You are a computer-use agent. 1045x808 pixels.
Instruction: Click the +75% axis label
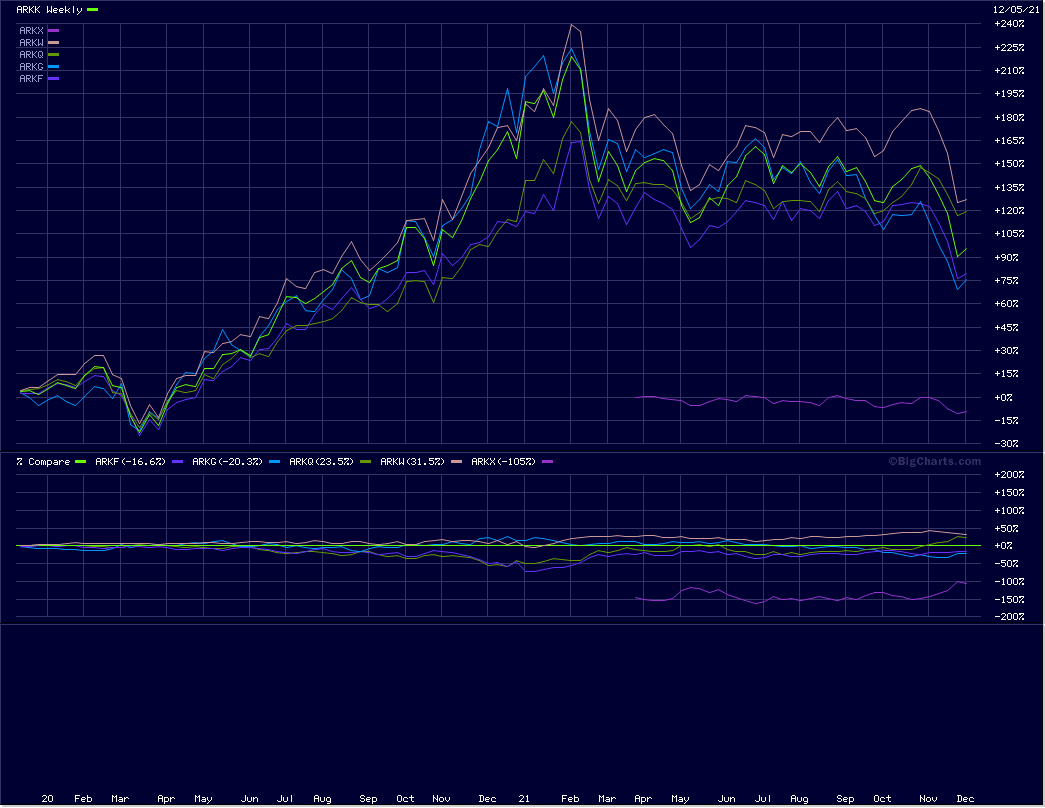(1006, 281)
